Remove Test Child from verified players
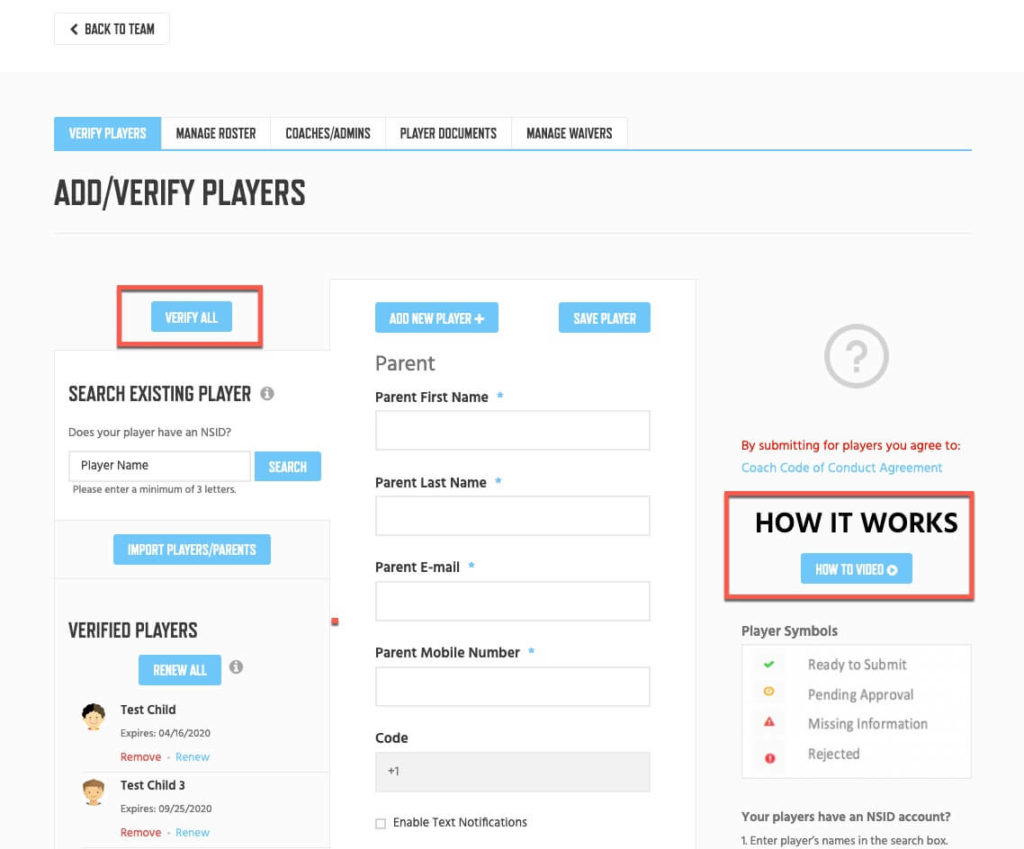This screenshot has width=1024, height=849. point(140,757)
